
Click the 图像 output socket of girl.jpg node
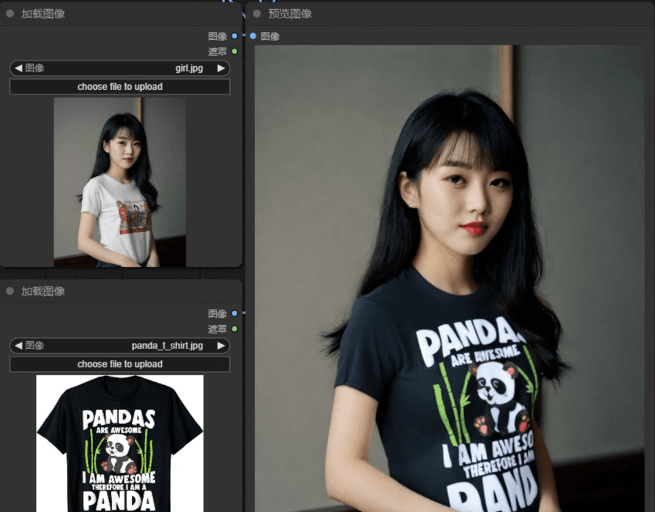234,36
